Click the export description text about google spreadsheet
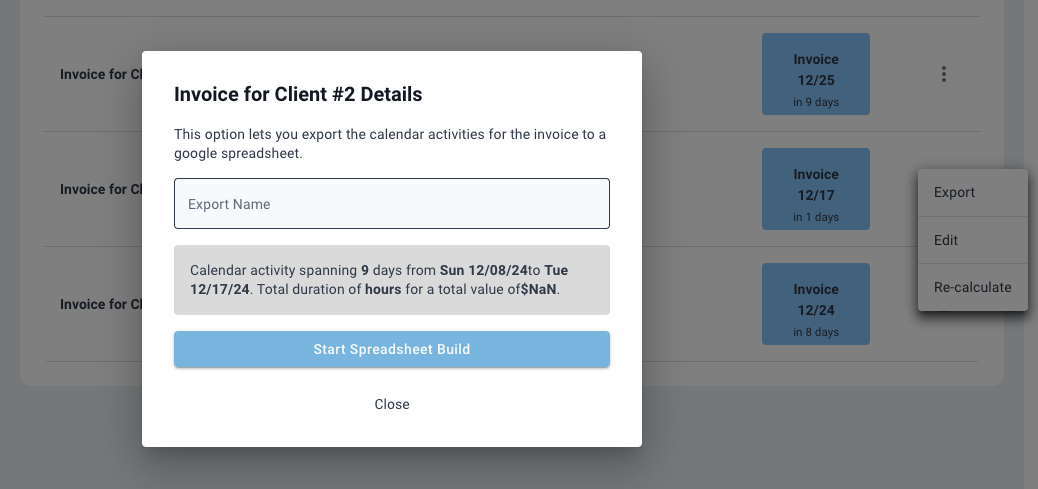 click(390, 144)
